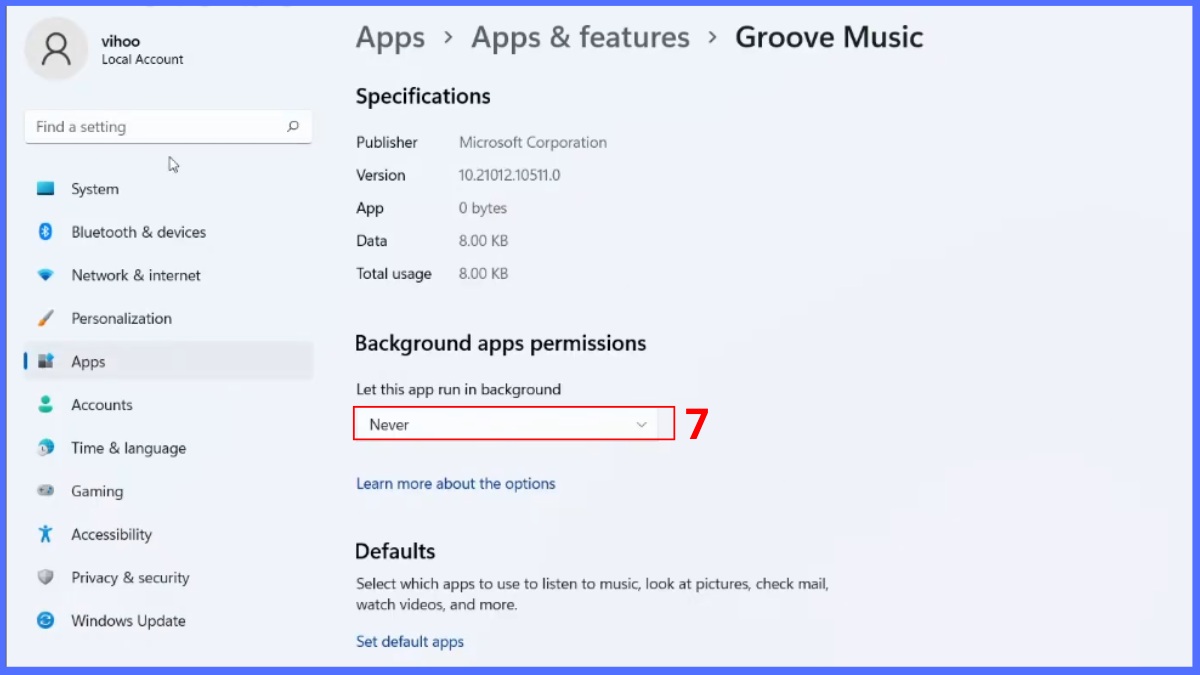
Task: Select the Accounts category
Action: (x=168, y=405)
